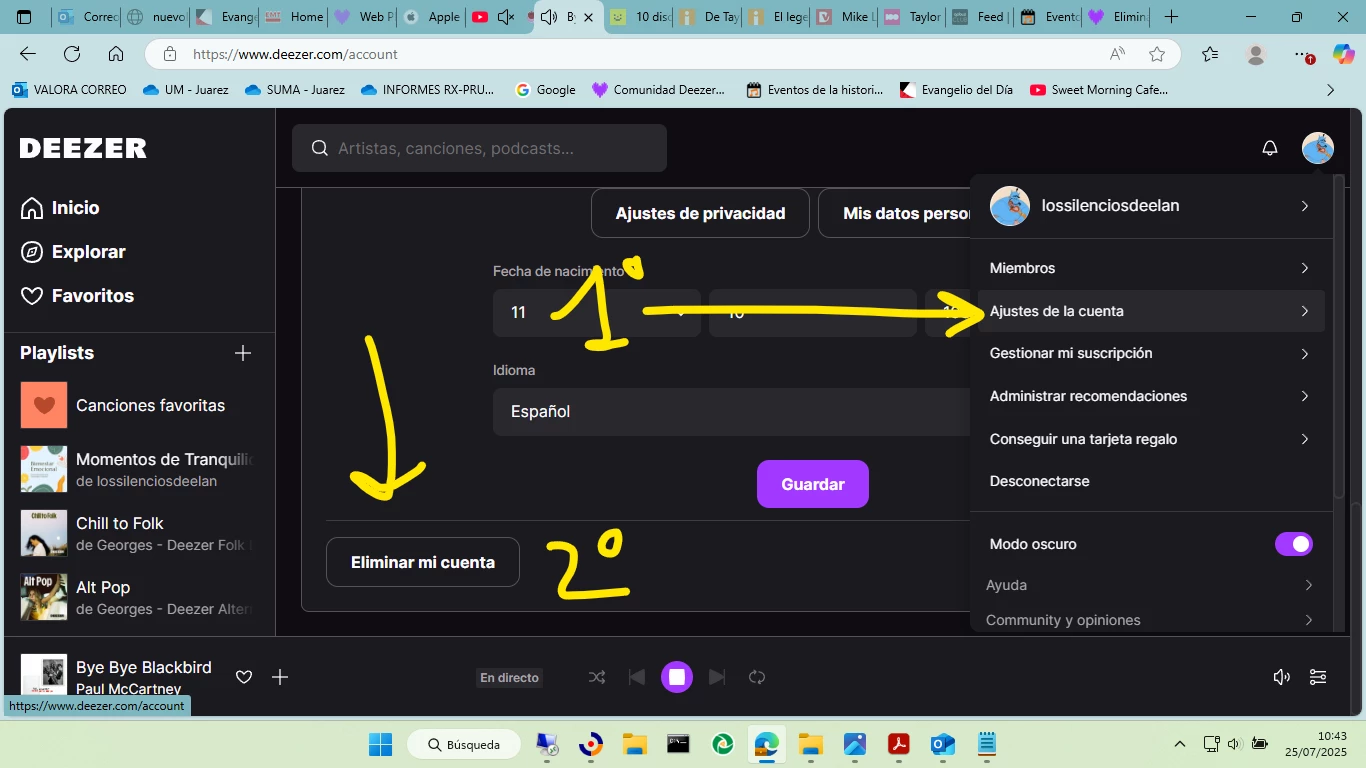Expand the Ayuda chevron
This screenshot has width=1366, height=768.
point(1308,585)
